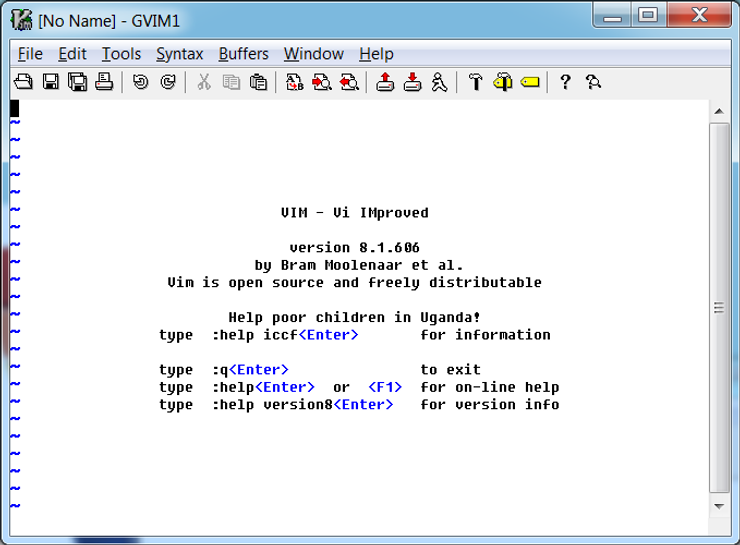
Task: Click the Jump to tag icon
Action: [x=529, y=83]
